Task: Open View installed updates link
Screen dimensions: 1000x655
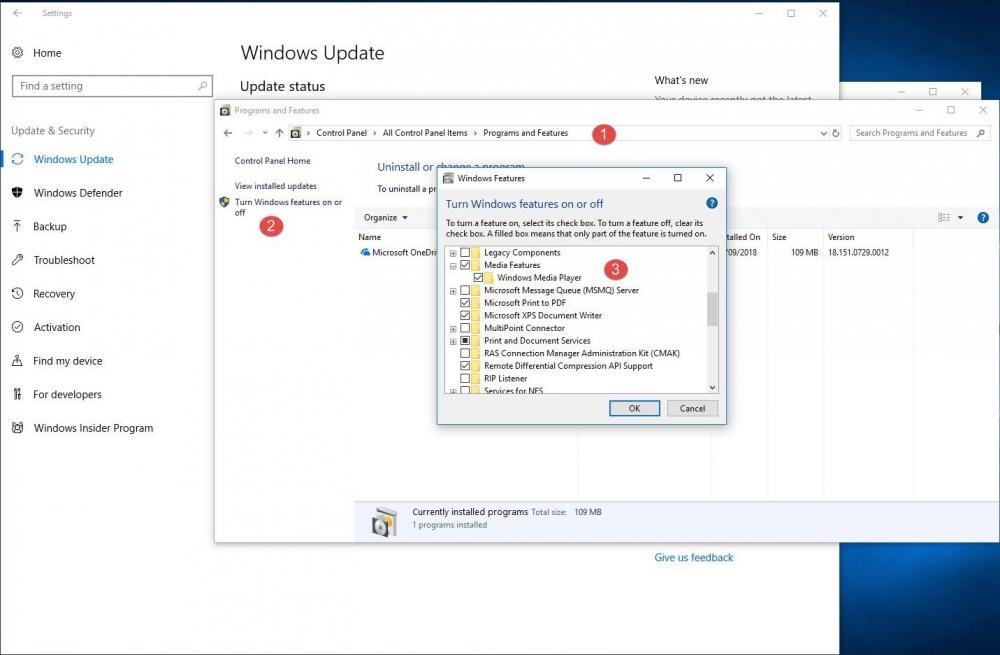Action: (276, 186)
